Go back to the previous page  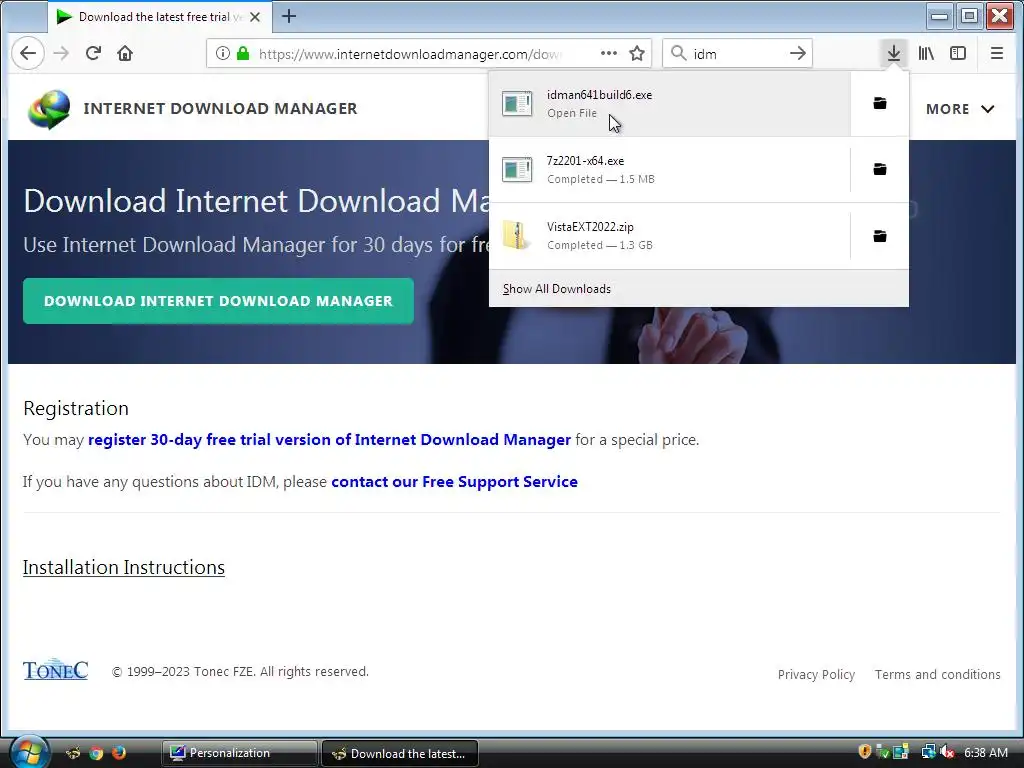point(27,53)
